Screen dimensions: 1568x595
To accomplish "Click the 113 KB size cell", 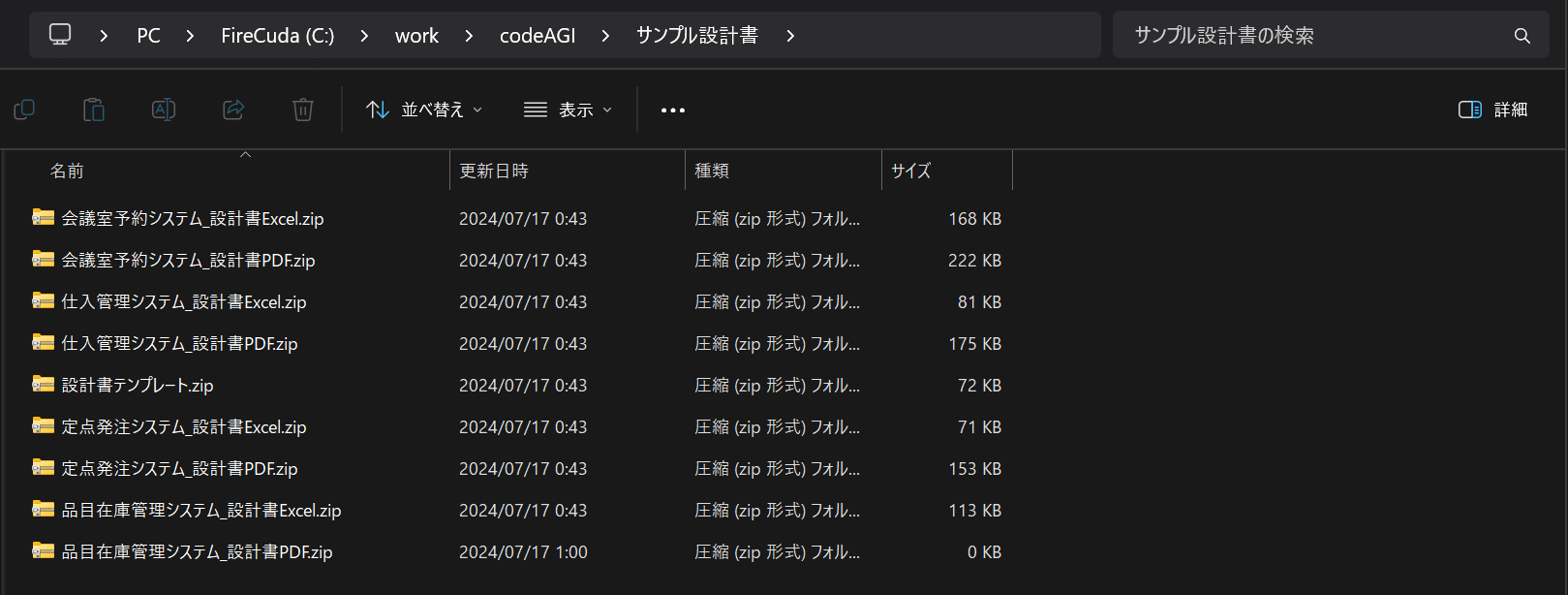I will 974,511.
